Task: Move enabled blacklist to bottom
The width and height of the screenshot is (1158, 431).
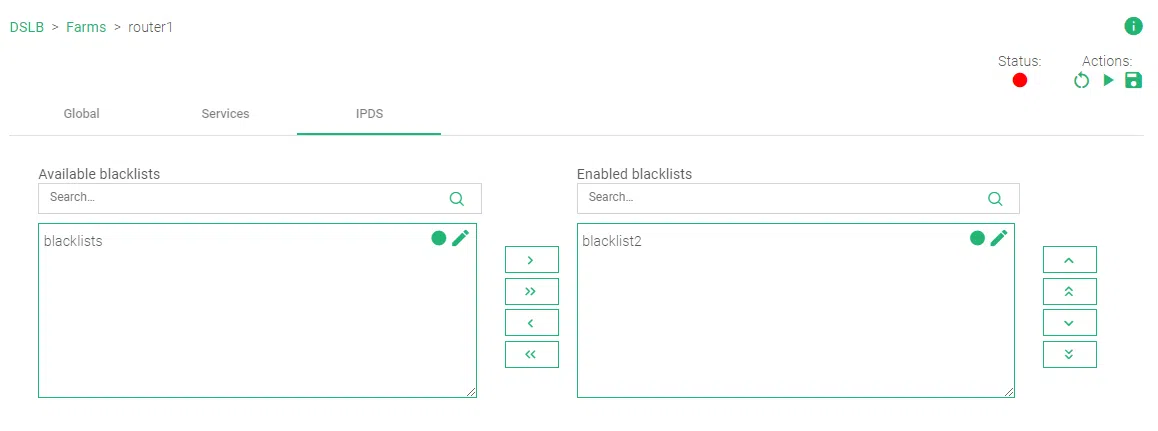Action: click(x=1069, y=354)
